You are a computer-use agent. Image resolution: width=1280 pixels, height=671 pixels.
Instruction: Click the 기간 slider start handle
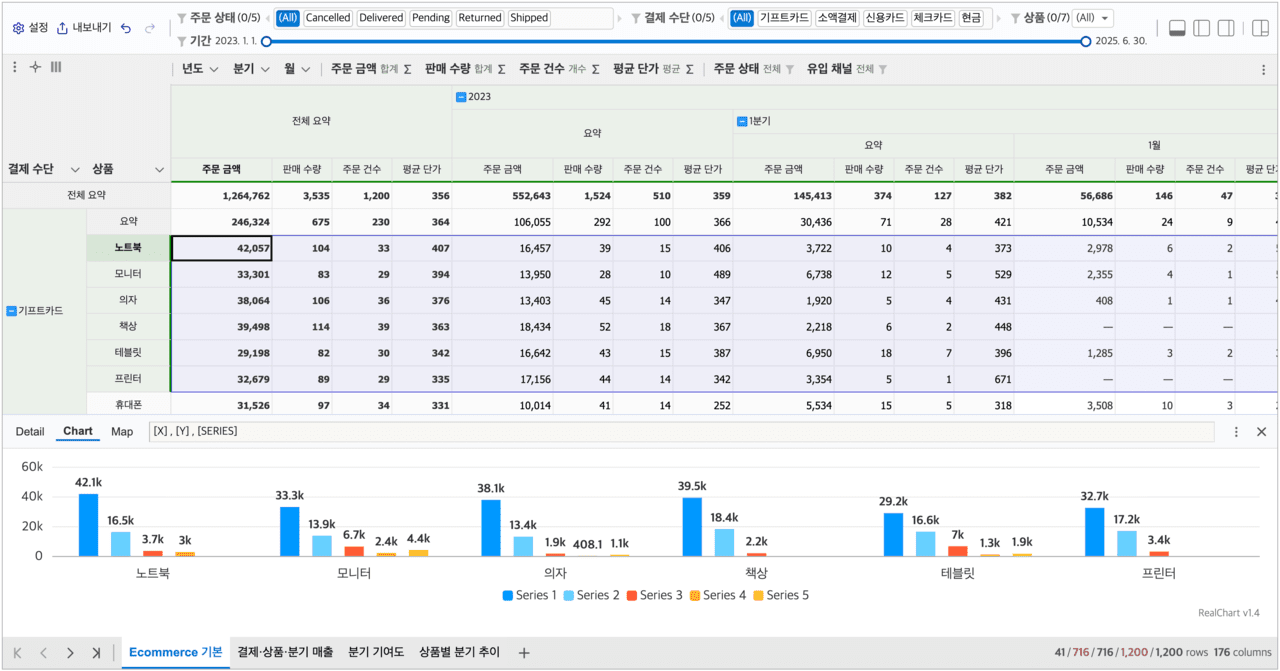tap(266, 41)
